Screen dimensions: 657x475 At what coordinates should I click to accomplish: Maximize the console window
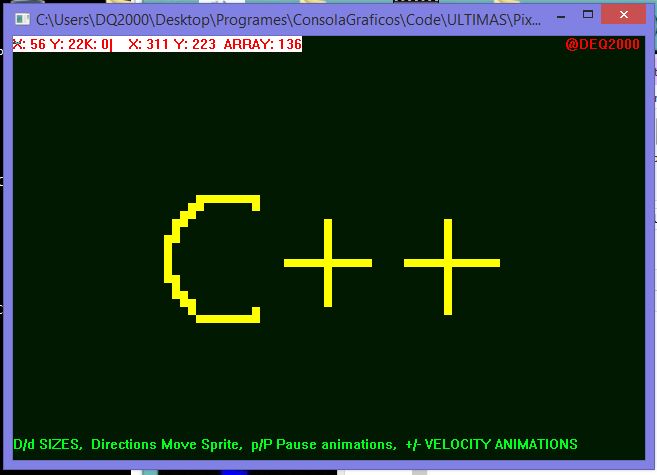[588, 15]
